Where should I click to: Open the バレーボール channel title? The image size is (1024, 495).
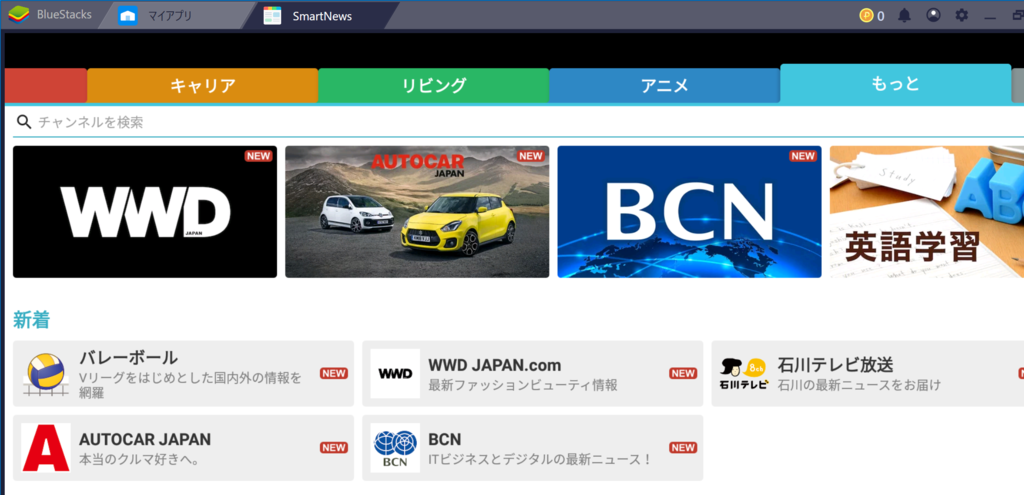pyautogui.click(x=129, y=358)
